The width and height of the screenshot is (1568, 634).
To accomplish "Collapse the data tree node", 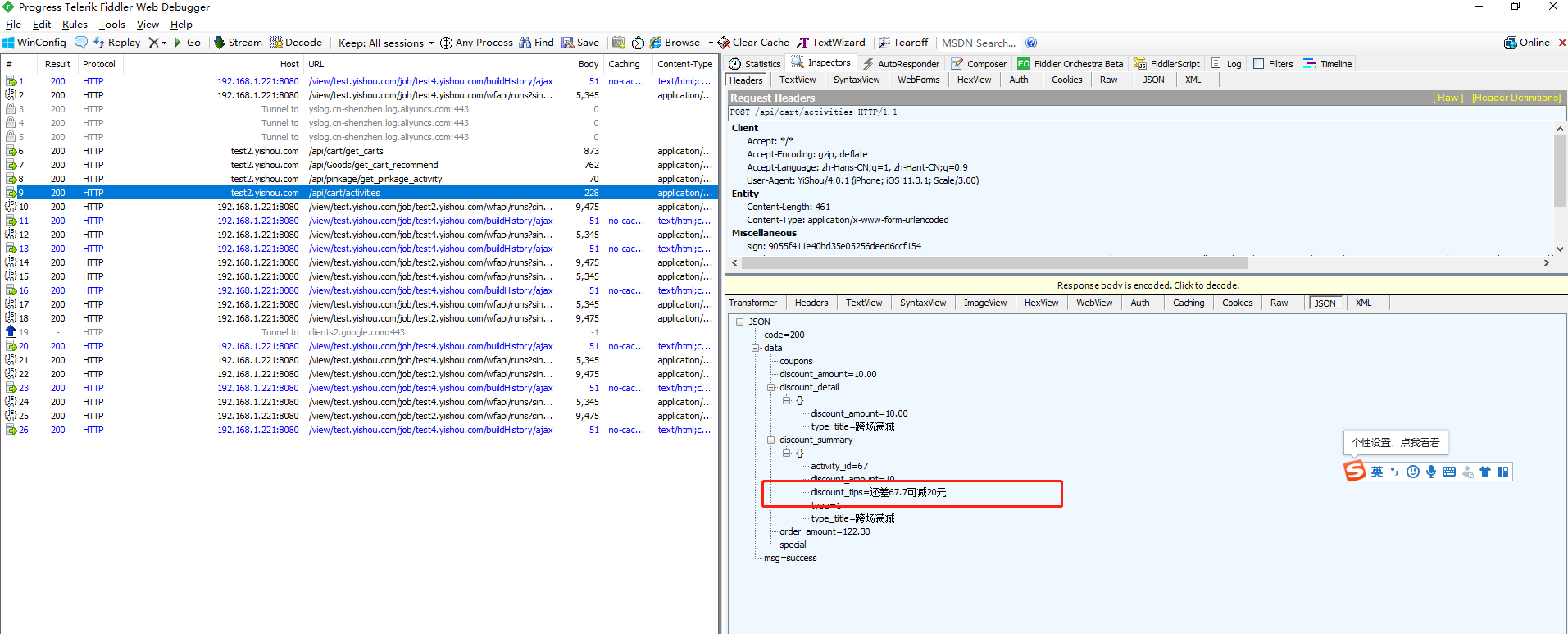I will [x=755, y=348].
